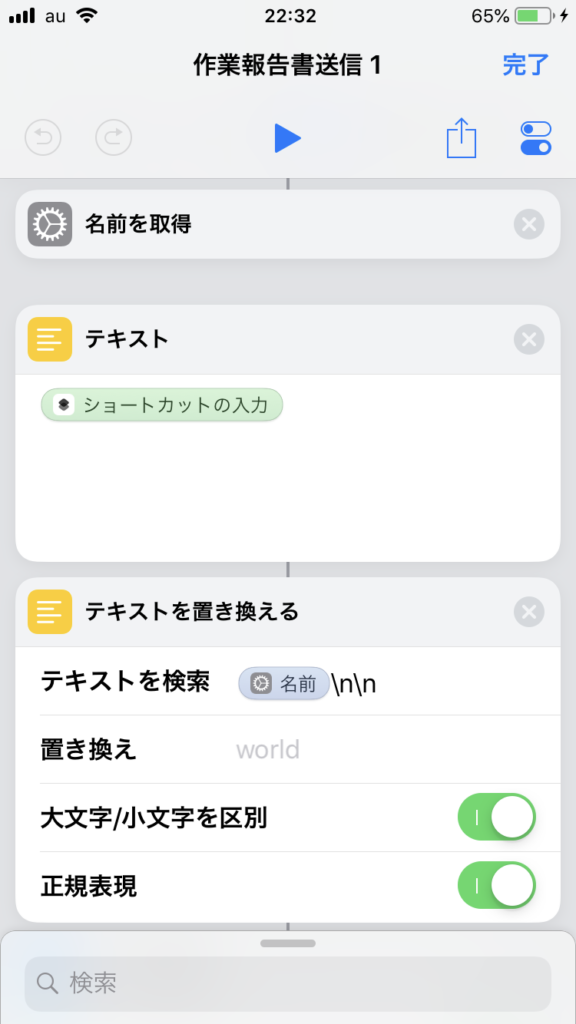Tap the undo arrow icon

[x=43, y=138]
